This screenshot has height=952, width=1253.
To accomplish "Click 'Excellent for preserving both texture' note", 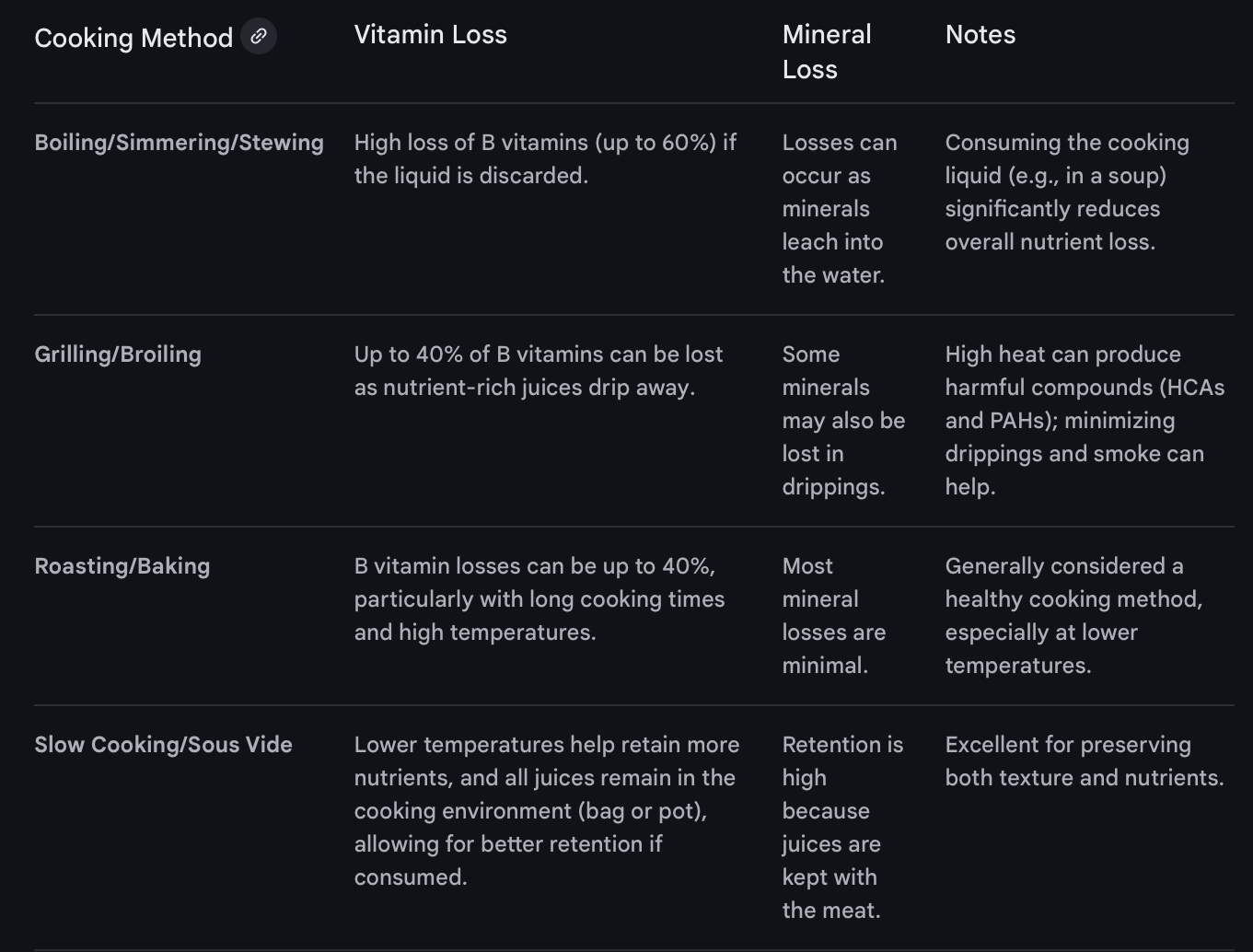I will click(1084, 761).
